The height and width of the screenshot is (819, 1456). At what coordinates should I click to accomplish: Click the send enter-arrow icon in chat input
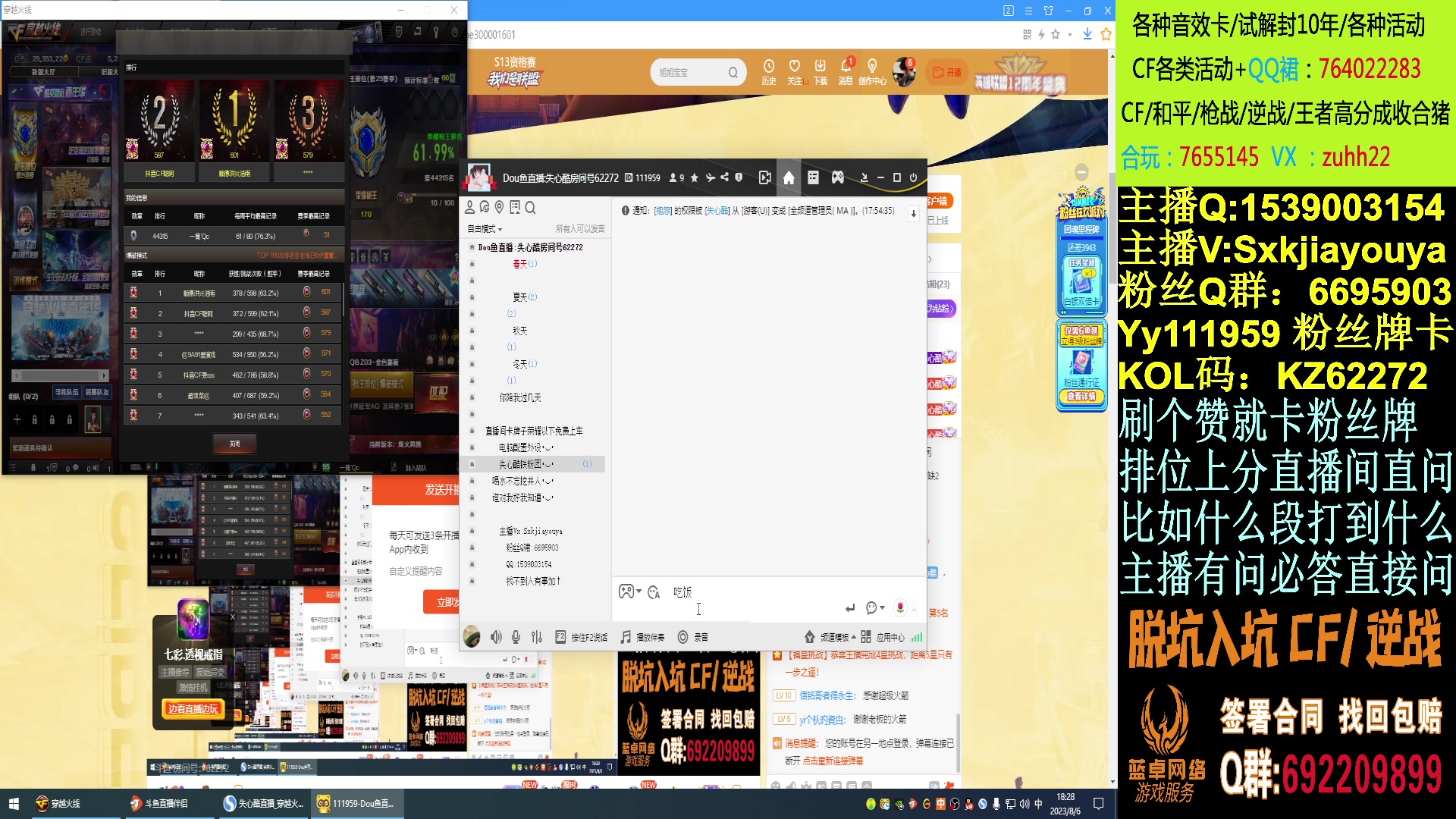[850, 607]
